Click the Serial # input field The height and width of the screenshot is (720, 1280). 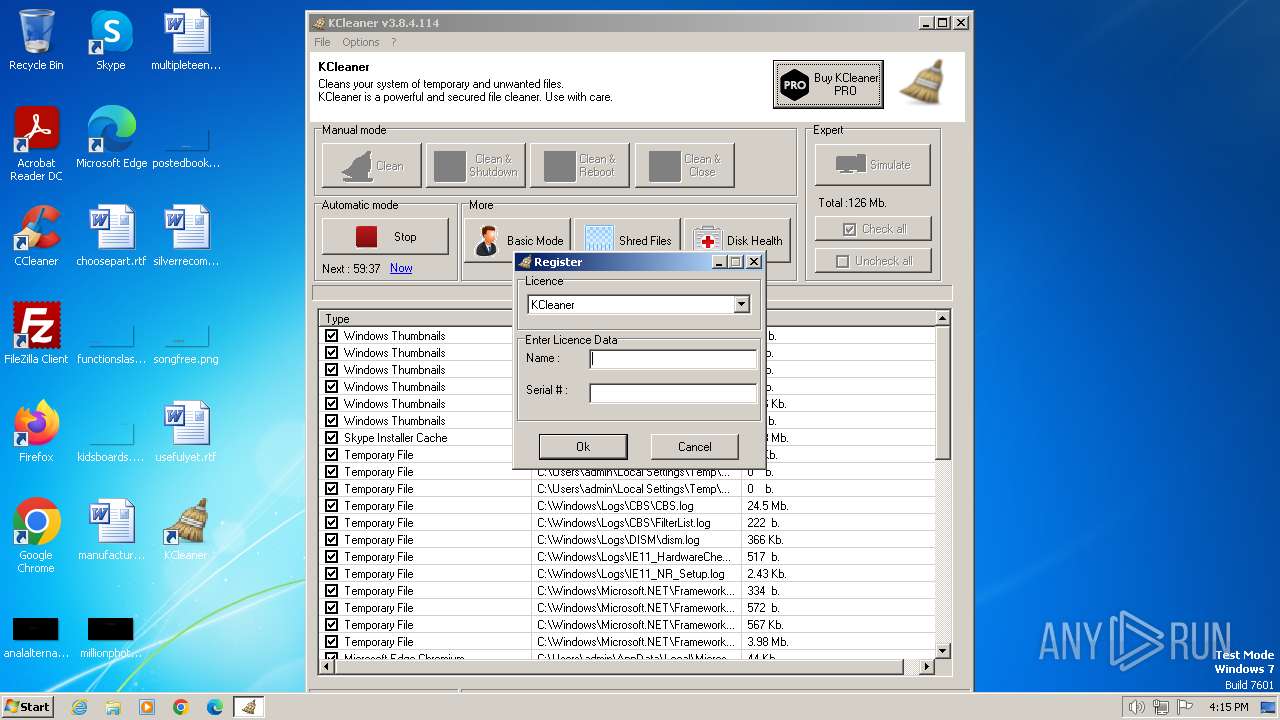pyautogui.click(x=673, y=393)
